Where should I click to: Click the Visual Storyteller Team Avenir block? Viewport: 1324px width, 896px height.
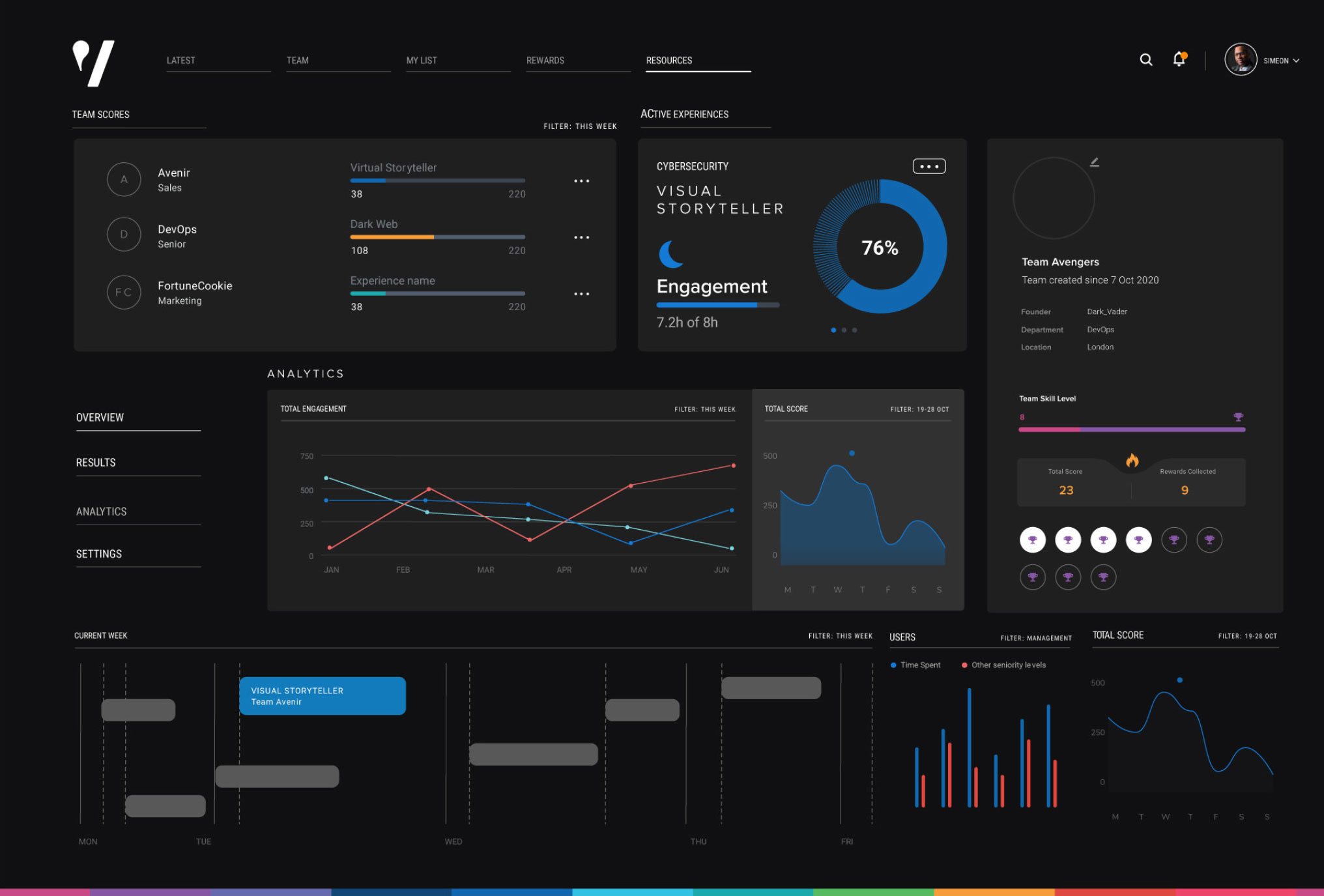tap(323, 696)
